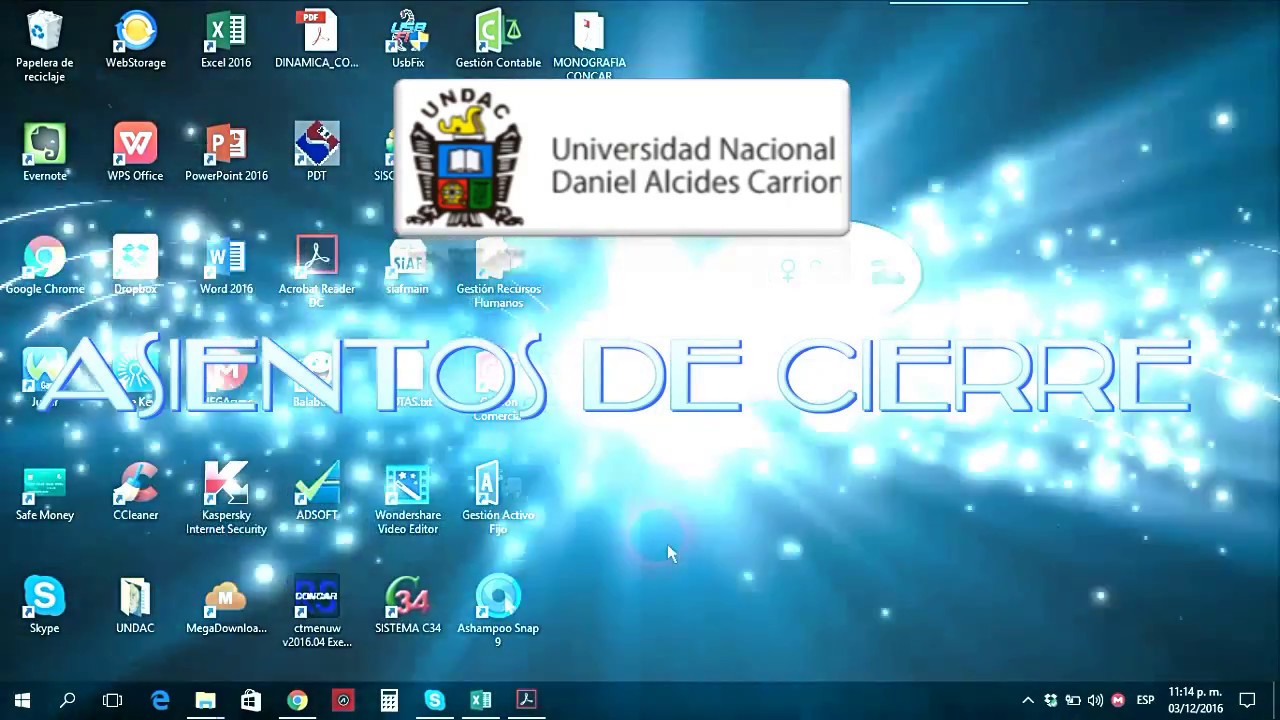Select the UsbFix desktop icon
The width and height of the screenshot is (1280, 720).
tap(408, 40)
